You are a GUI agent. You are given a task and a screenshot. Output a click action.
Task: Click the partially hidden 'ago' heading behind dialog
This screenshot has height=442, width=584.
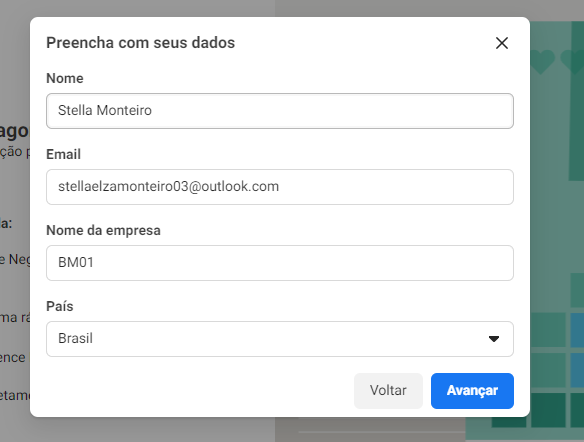tap(14, 131)
